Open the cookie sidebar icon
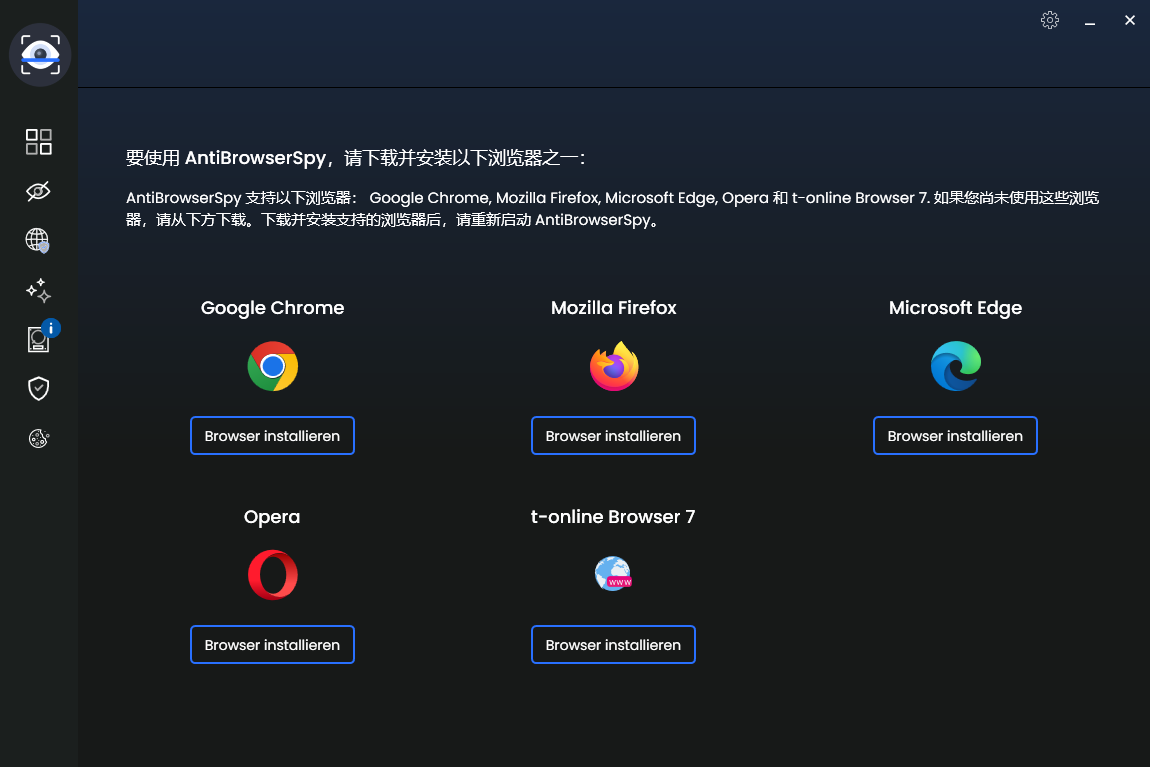 click(38, 439)
